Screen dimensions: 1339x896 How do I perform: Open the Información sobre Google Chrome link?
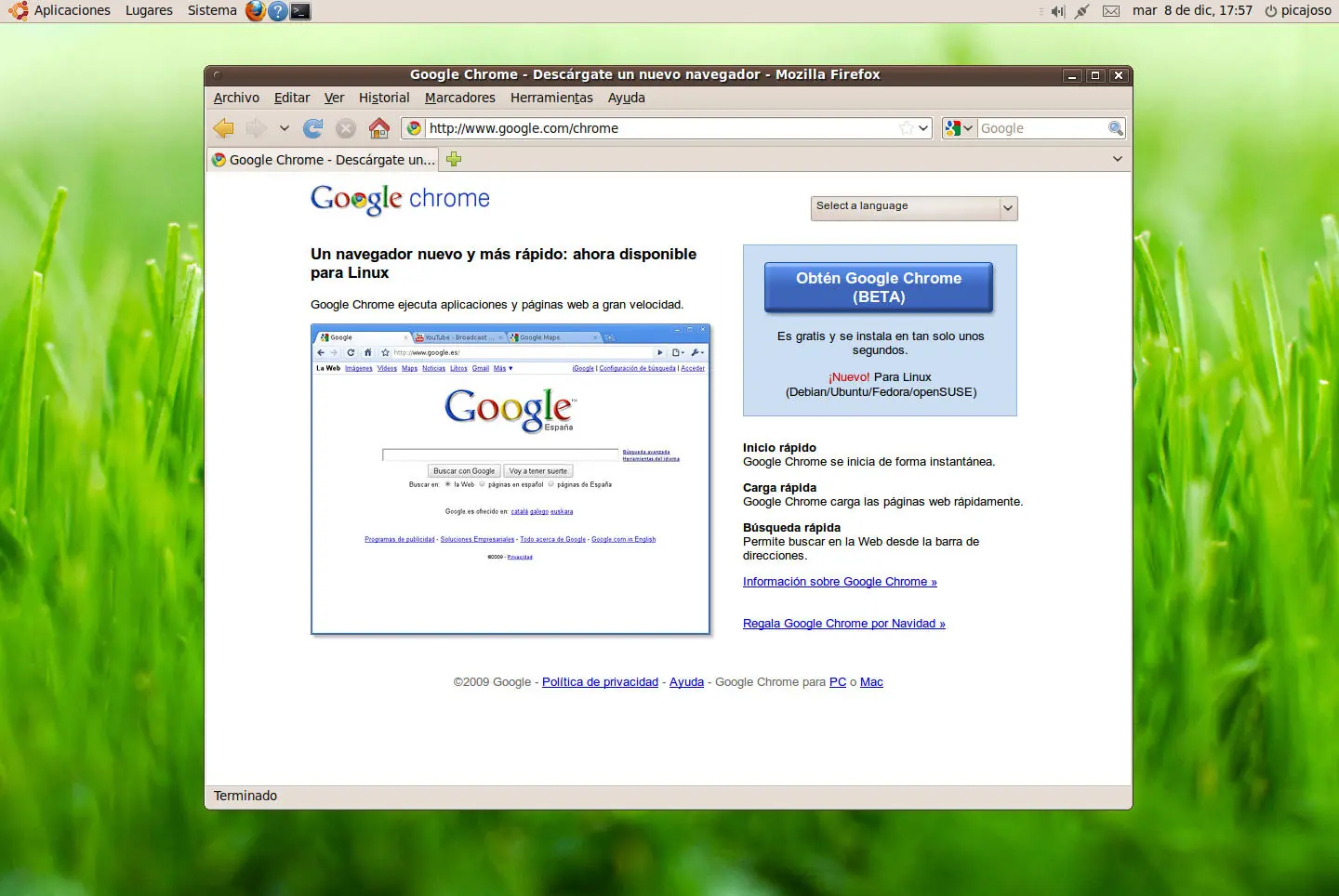coord(840,582)
